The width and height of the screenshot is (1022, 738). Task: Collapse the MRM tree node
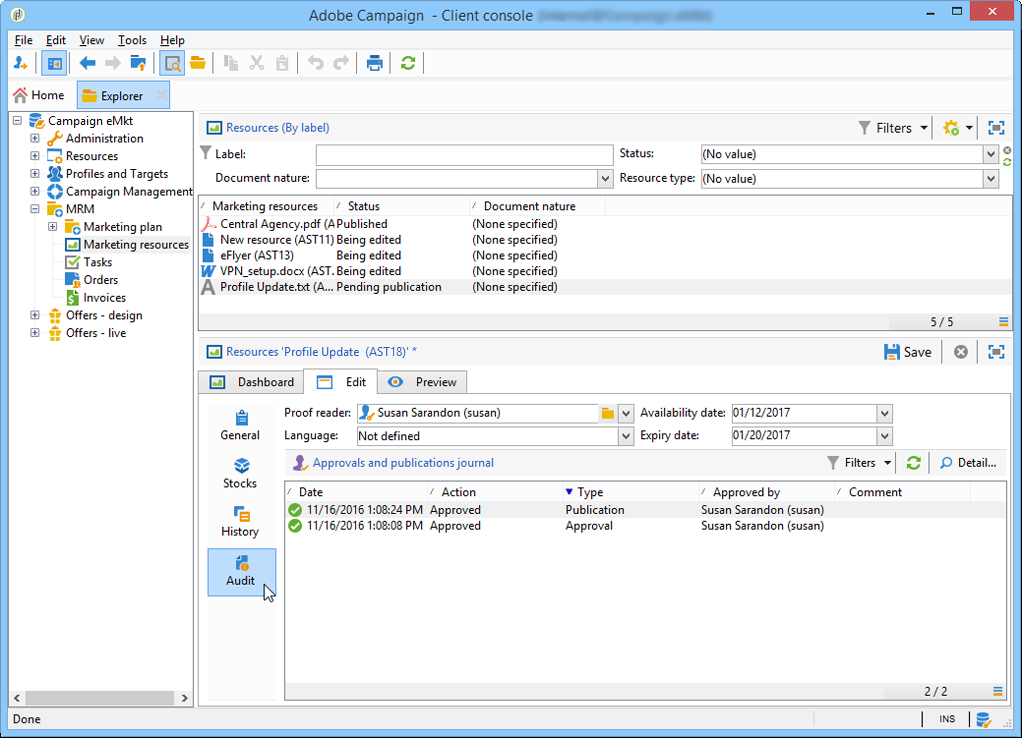pyautogui.click(x=35, y=209)
